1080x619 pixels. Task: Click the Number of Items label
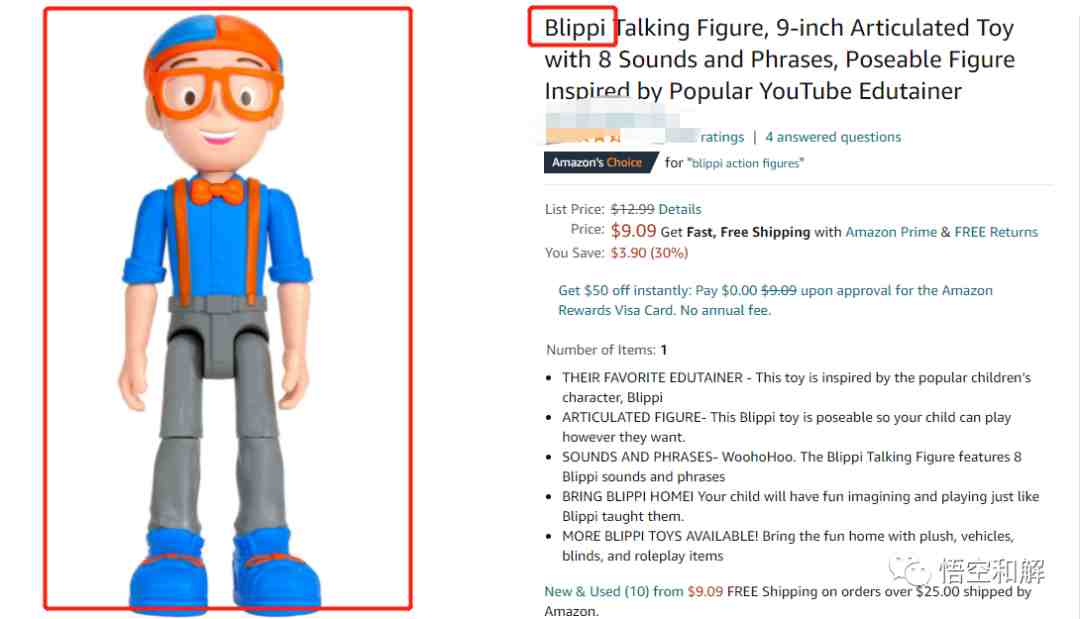(601, 350)
